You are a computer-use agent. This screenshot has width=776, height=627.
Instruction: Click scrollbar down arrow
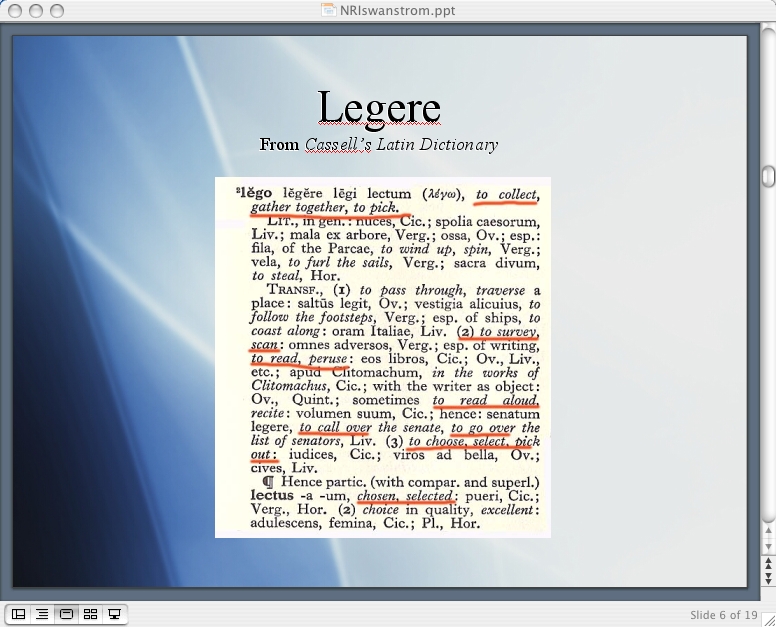click(x=769, y=546)
